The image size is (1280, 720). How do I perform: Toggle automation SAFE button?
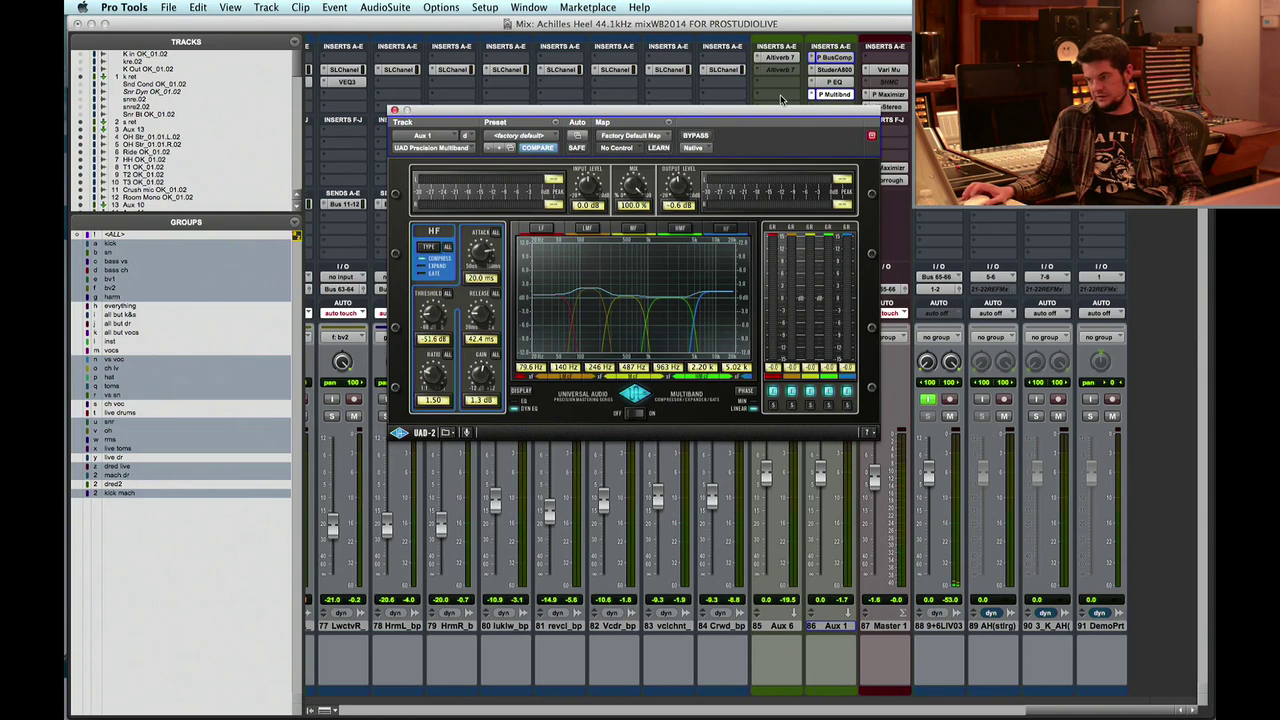click(x=577, y=148)
